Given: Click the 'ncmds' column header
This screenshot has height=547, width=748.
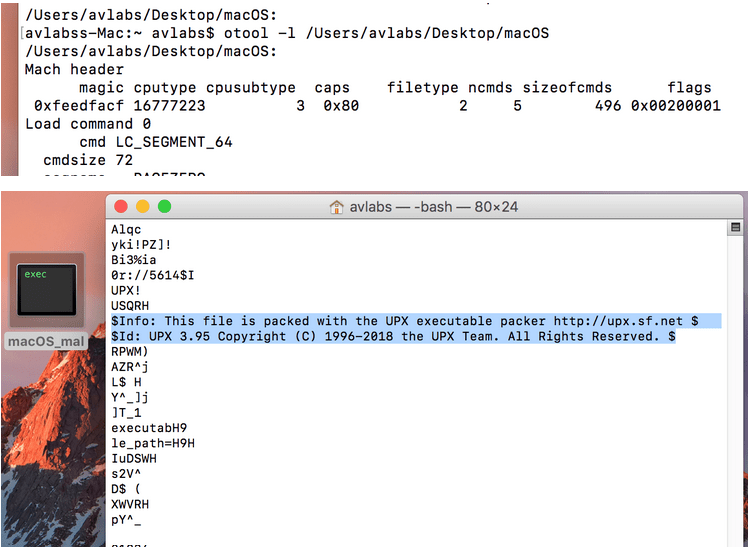Looking at the screenshot, I should [x=490, y=87].
